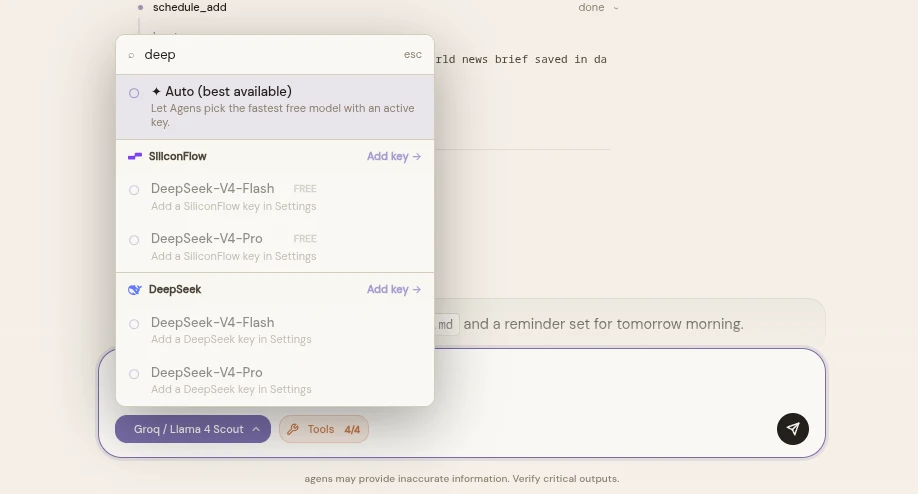Click the DeepSeek whale logo
918x494 pixels.
pos(135,290)
